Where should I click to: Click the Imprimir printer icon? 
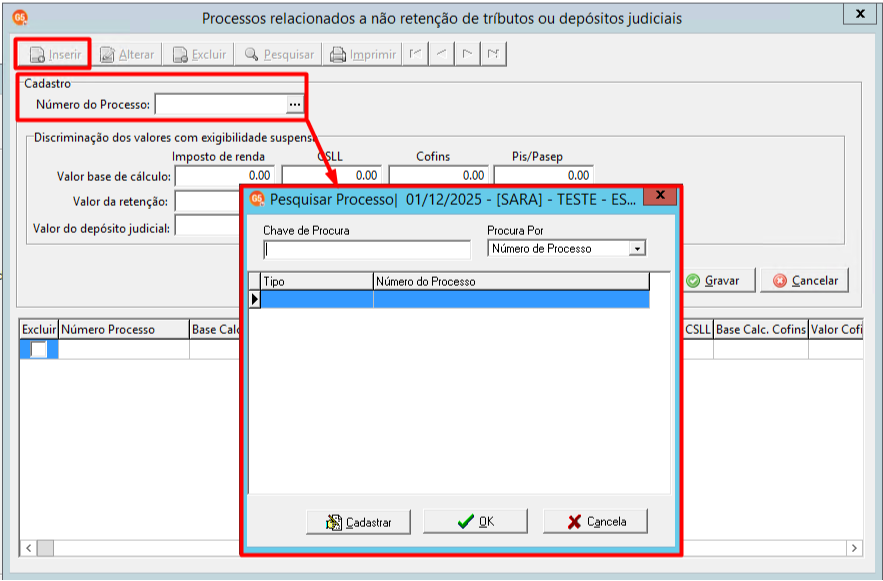pyautogui.click(x=337, y=55)
